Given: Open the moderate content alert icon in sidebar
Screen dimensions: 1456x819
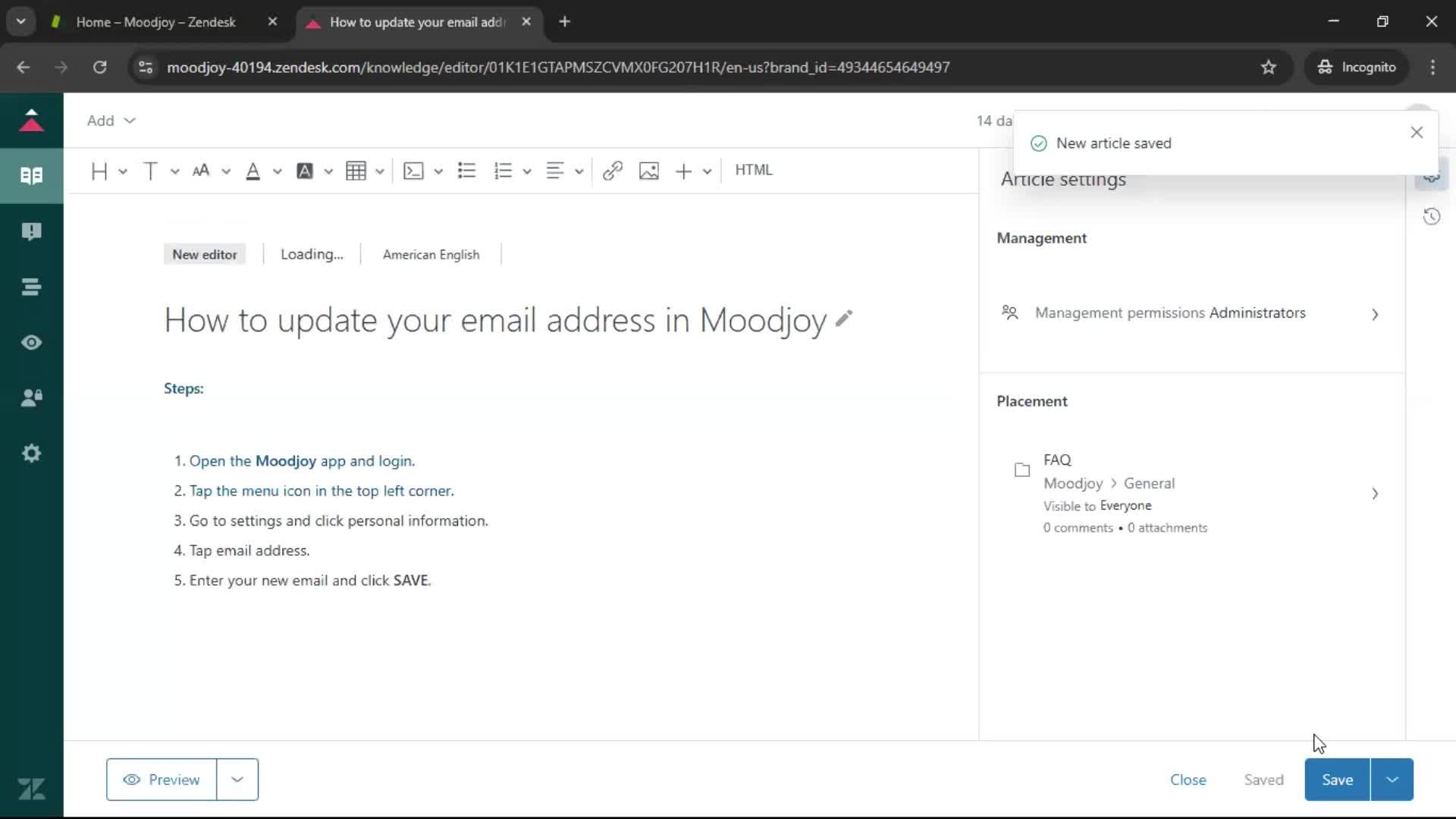Looking at the screenshot, I should pyautogui.click(x=32, y=231).
